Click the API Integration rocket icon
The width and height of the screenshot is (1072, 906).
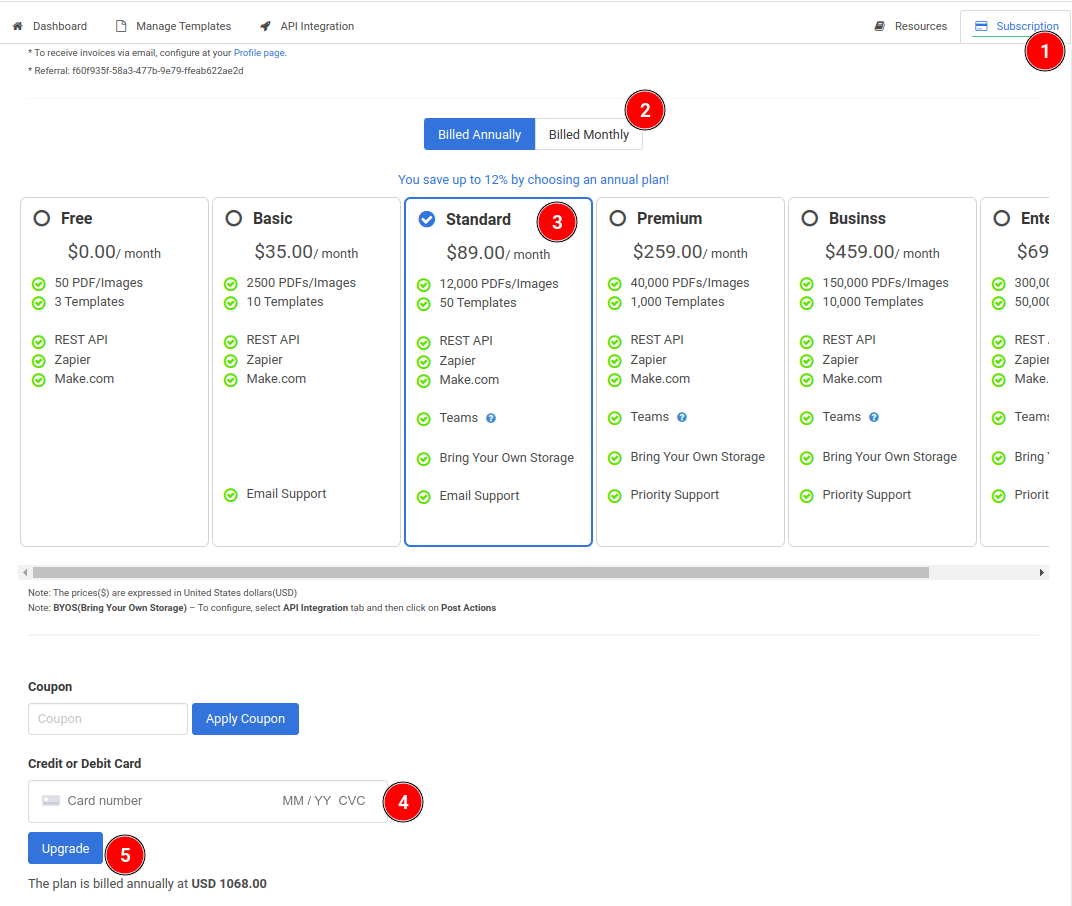(265, 26)
